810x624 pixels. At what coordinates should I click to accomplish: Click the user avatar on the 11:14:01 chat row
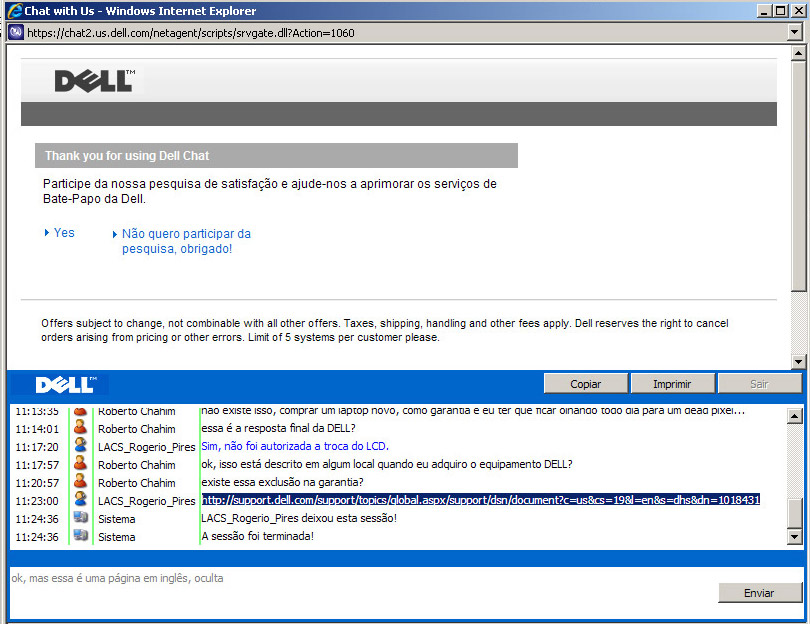click(x=80, y=428)
